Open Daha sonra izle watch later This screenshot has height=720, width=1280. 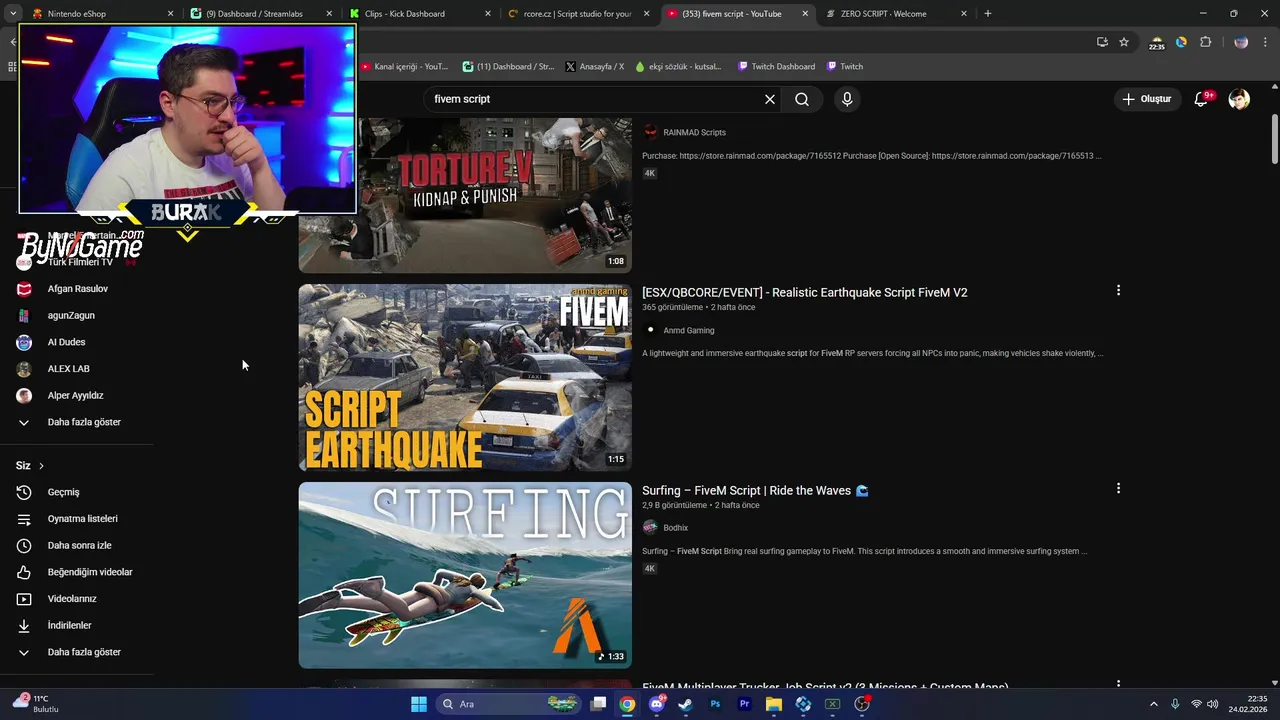78,545
